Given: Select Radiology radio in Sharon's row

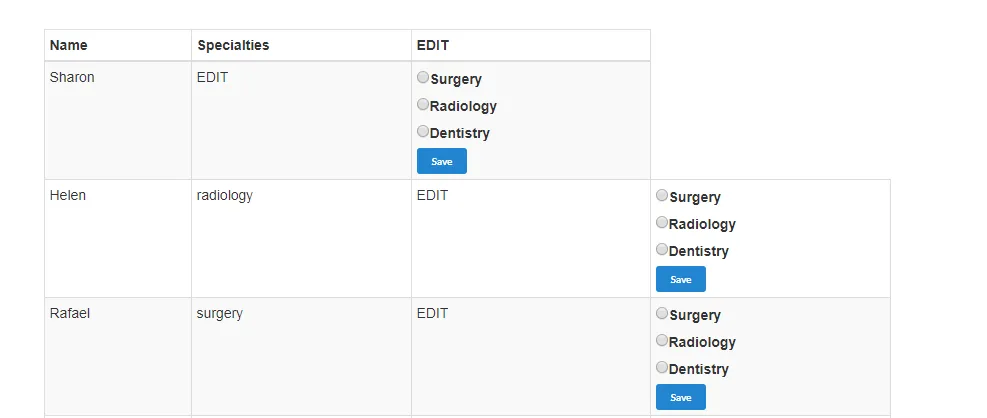Looking at the screenshot, I should click(x=423, y=104).
